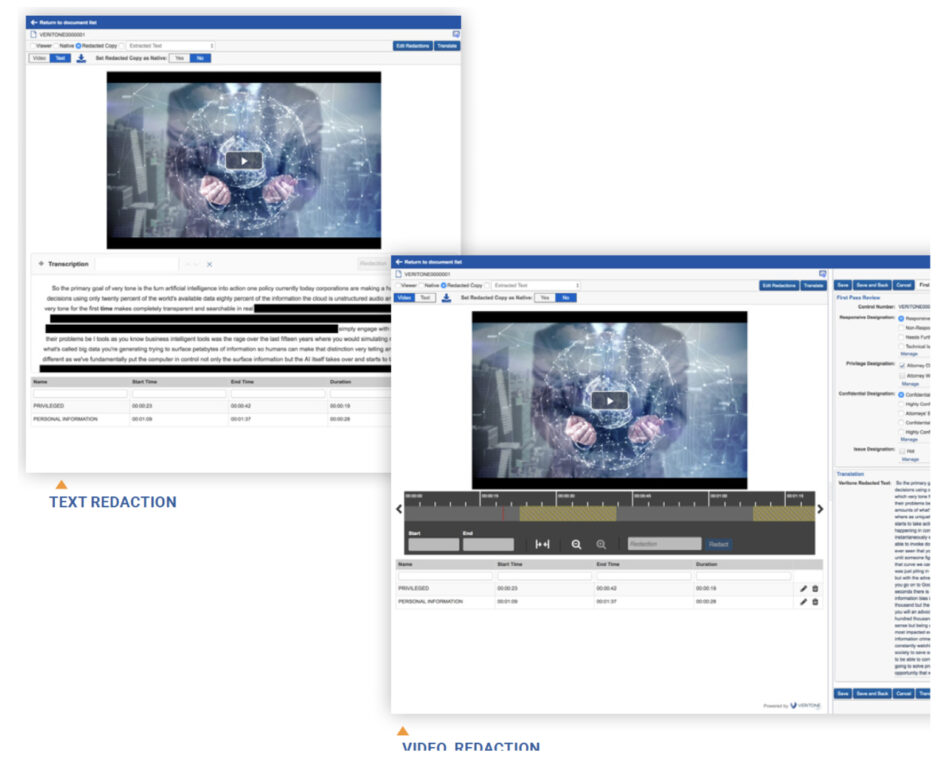Zoom out the redaction timeline
This screenshot has height=764, width=950.
coord(576,544)
